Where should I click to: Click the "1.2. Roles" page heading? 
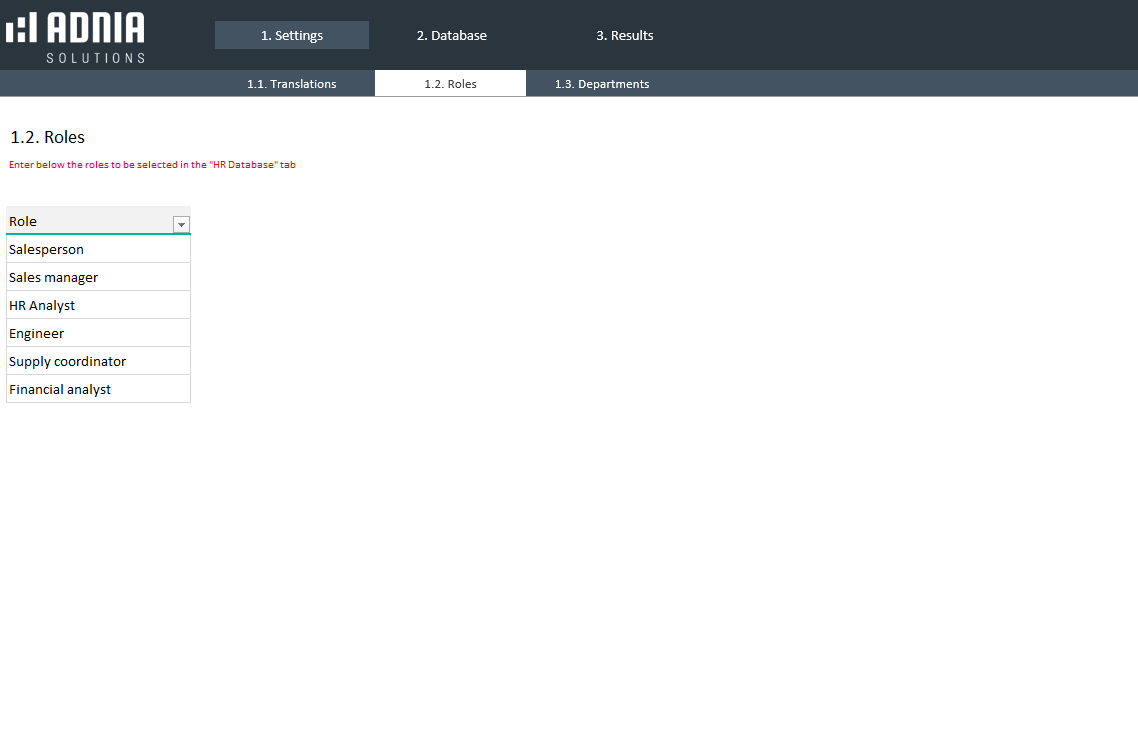pos(47,137)
